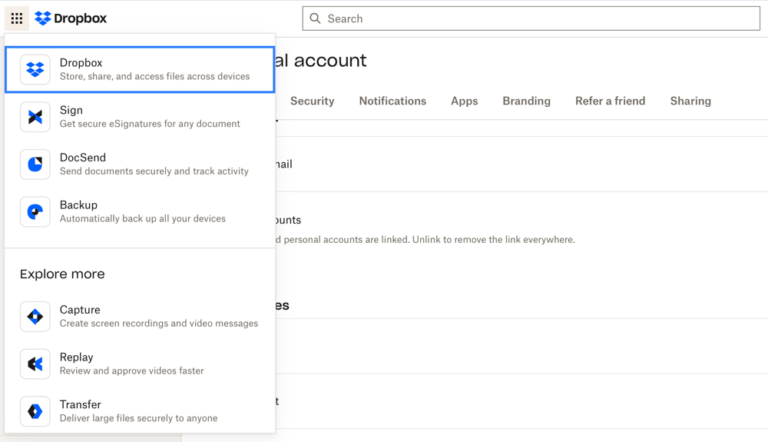Select the Branding tab
Image resolution: width=768 pixels, height=442 pixels.
[x=526, y=101]
